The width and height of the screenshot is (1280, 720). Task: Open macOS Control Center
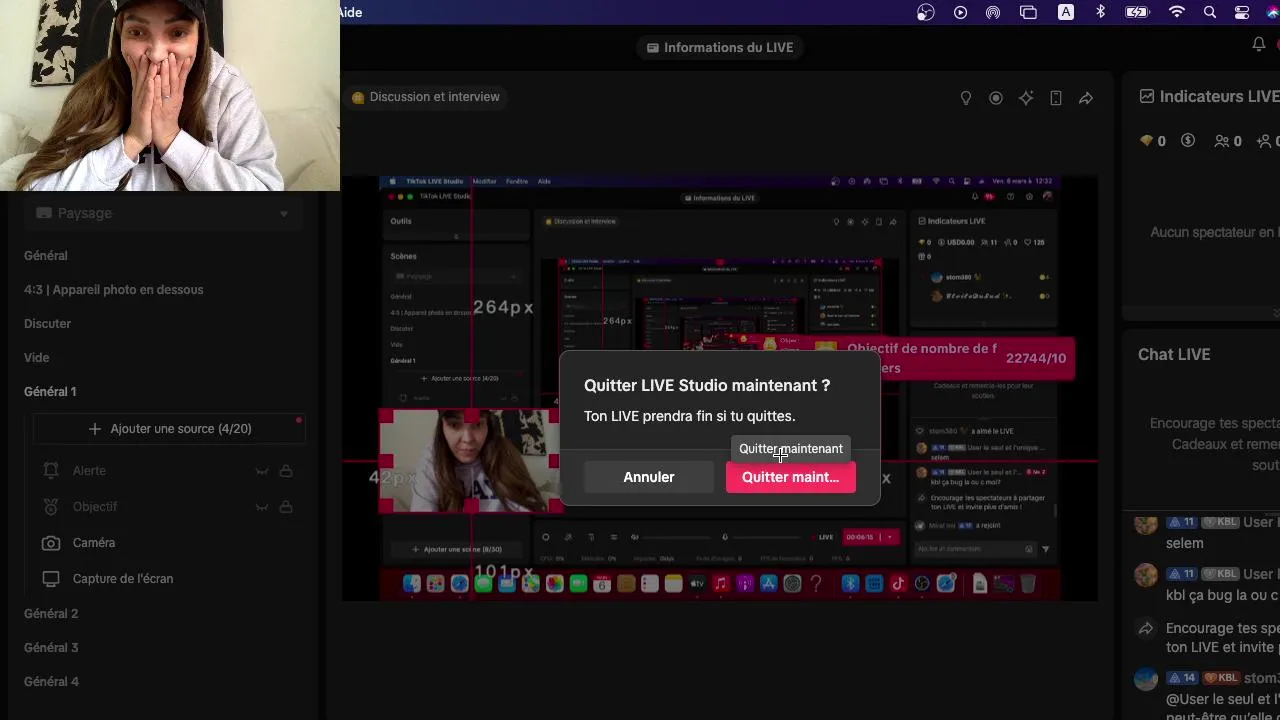tap(1242, 12)
